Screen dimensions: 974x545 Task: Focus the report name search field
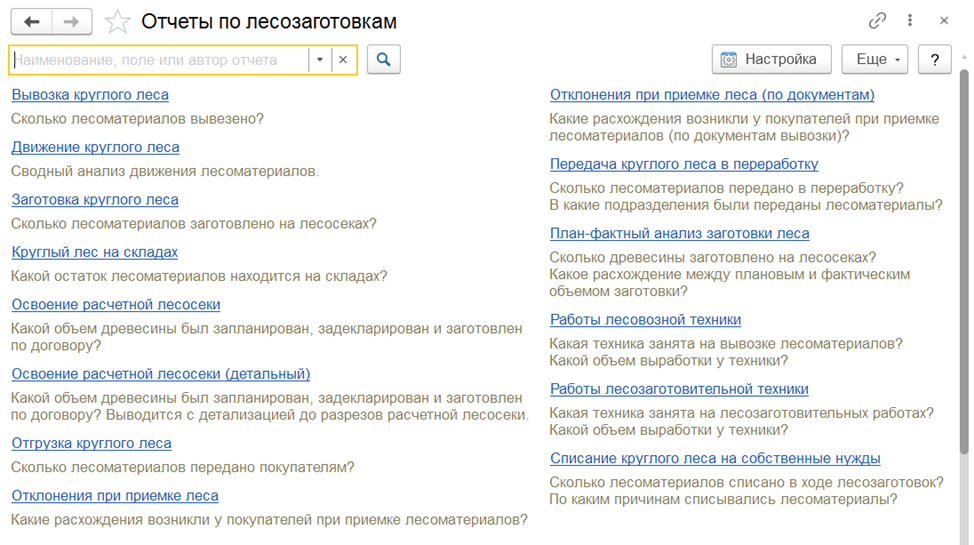tap(160, 60)
